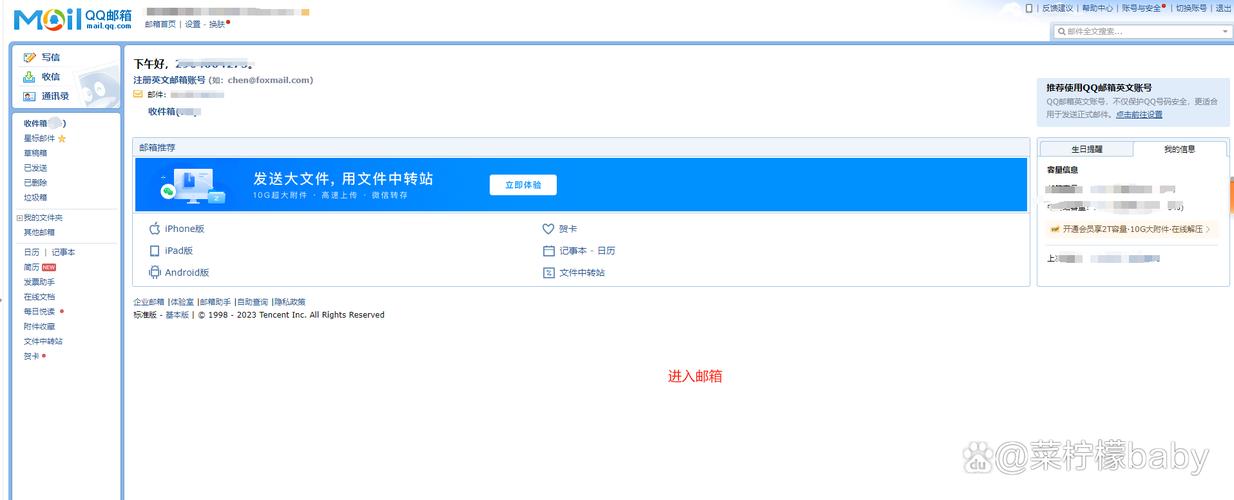Open 体验室 footer link
1234x500 pixels.
point(182,301)
